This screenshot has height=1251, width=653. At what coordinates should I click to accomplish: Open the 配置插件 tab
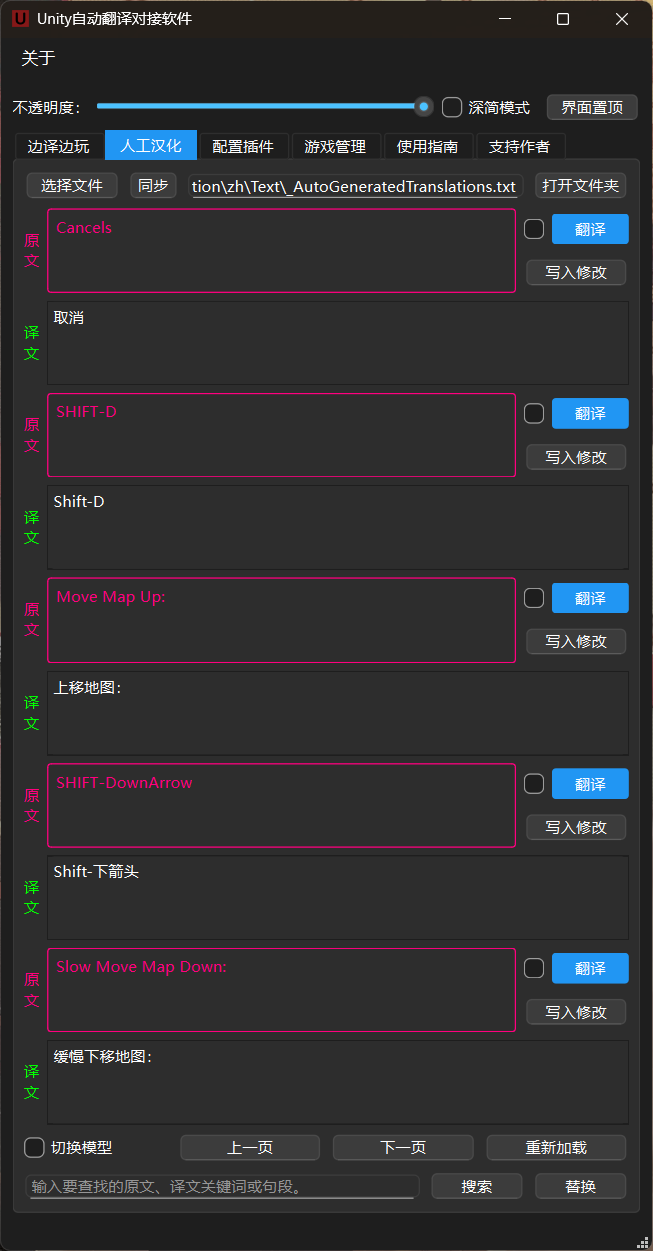pyautogui.click(x=243, y=146)
